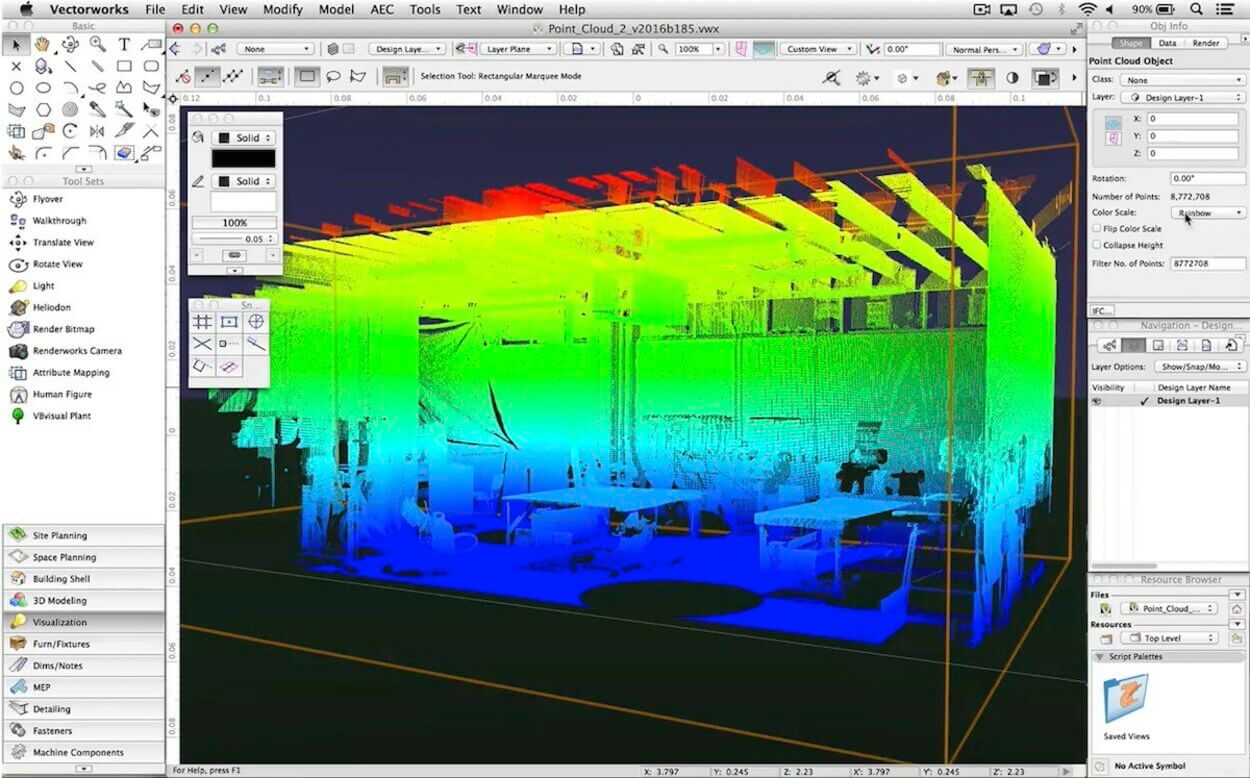Toggle Design Layer-1 visibility eye
Viewport: 1250px width, 778px height.
pos(1097,401)
